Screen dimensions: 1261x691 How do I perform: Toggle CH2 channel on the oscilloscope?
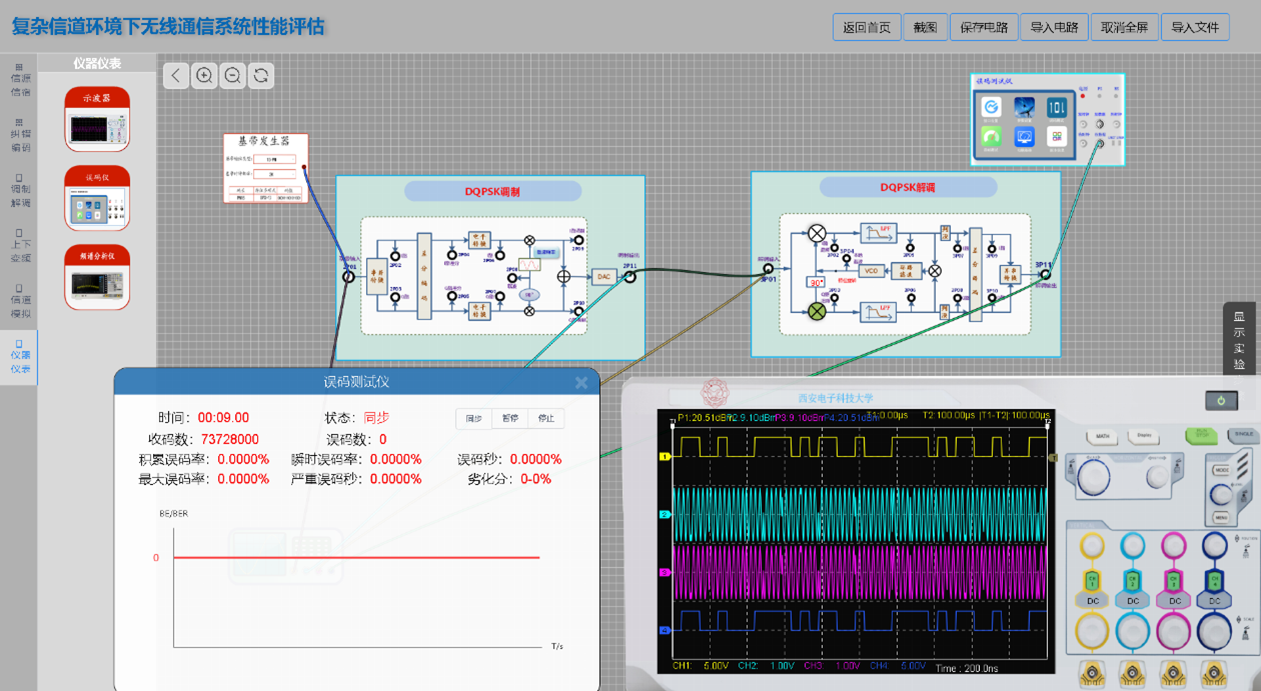(x=1132, y=581)
